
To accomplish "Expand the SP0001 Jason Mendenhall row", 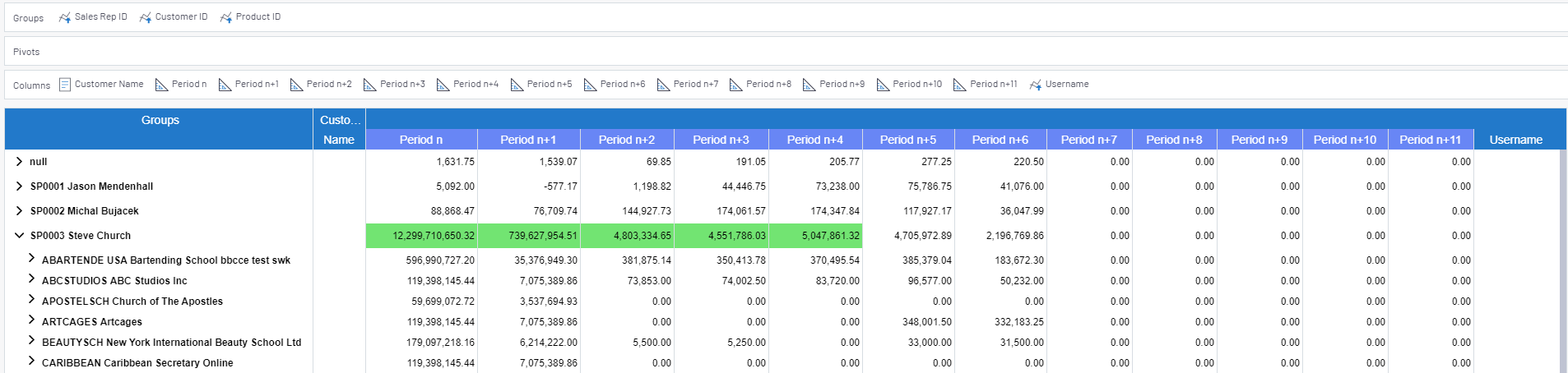I will point(20,186).
